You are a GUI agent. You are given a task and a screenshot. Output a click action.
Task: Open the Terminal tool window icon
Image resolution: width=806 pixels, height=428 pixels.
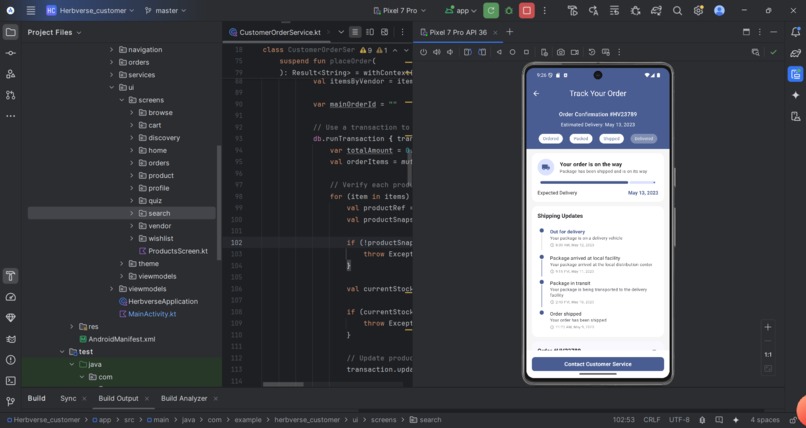click(x=10, y=381)
